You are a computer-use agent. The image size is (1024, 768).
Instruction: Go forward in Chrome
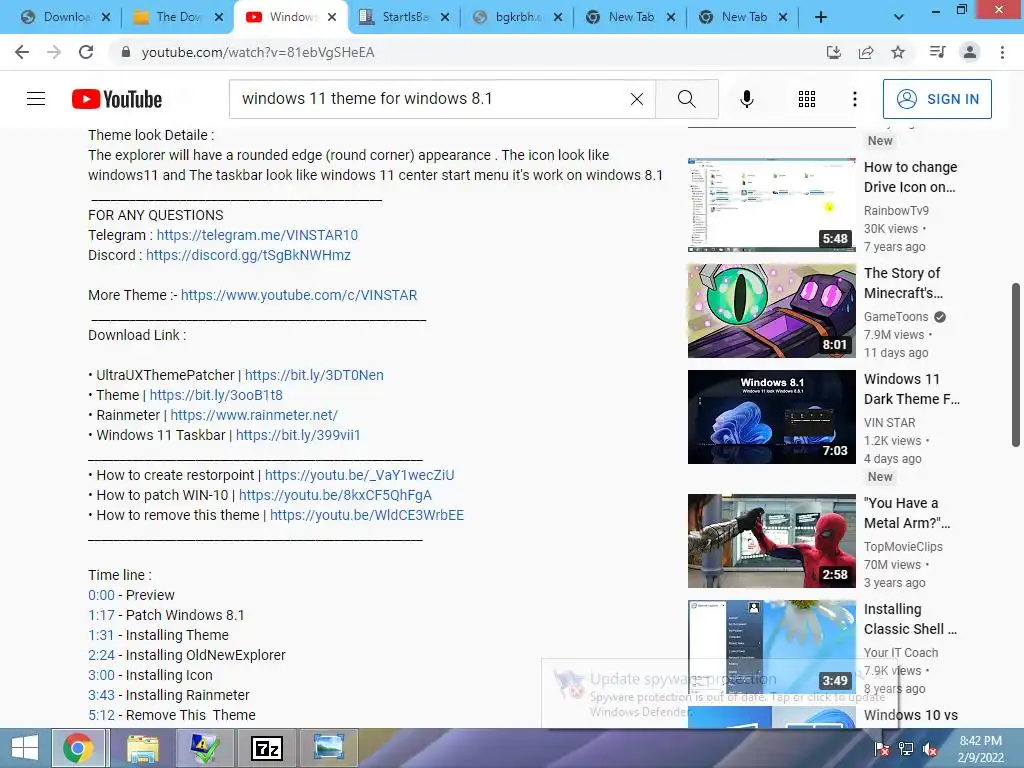54,52
